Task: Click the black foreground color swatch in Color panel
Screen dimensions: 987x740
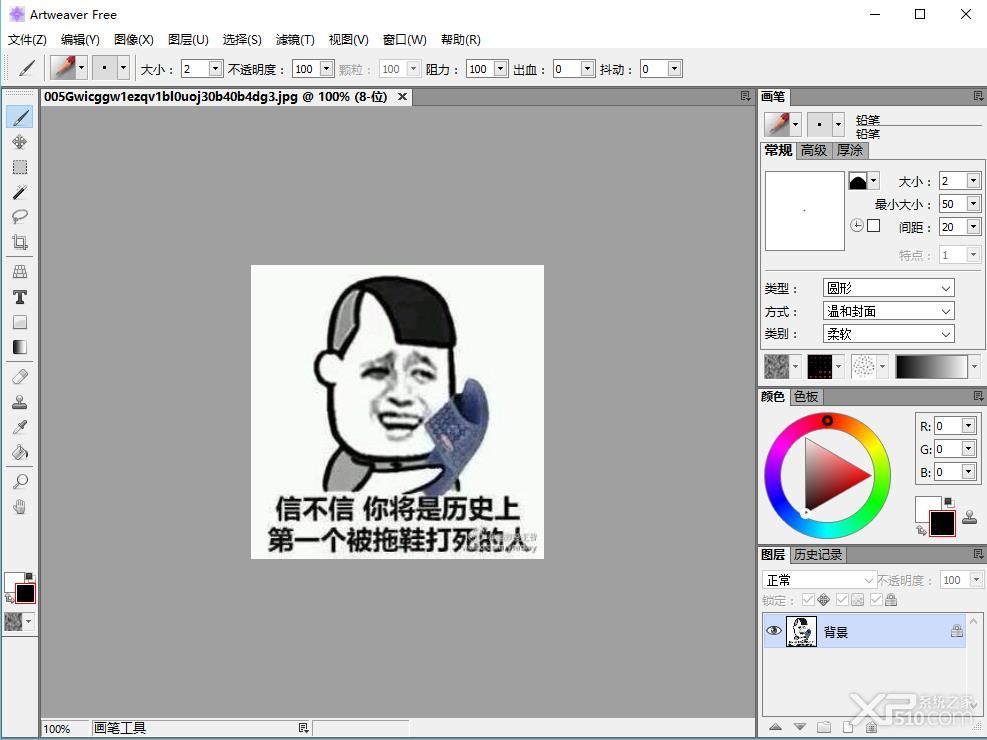Action: click(x=942, y=523)
